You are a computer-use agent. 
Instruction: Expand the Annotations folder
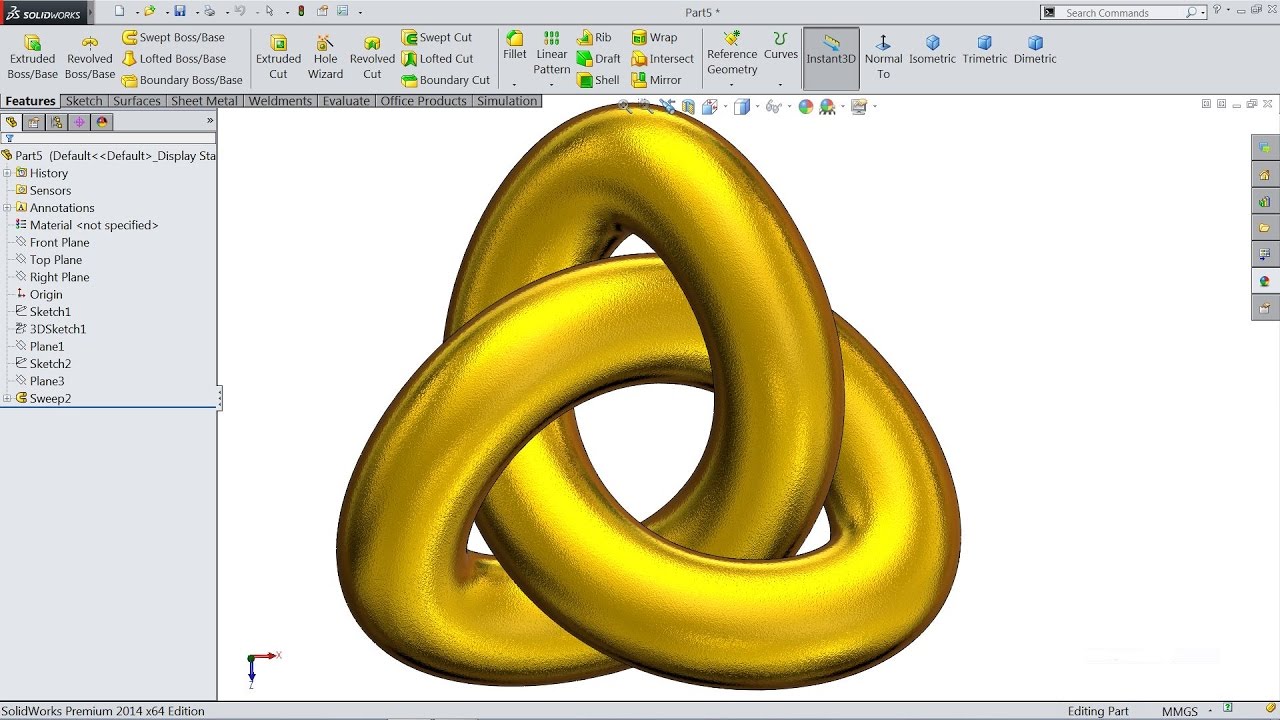[7, 207]
